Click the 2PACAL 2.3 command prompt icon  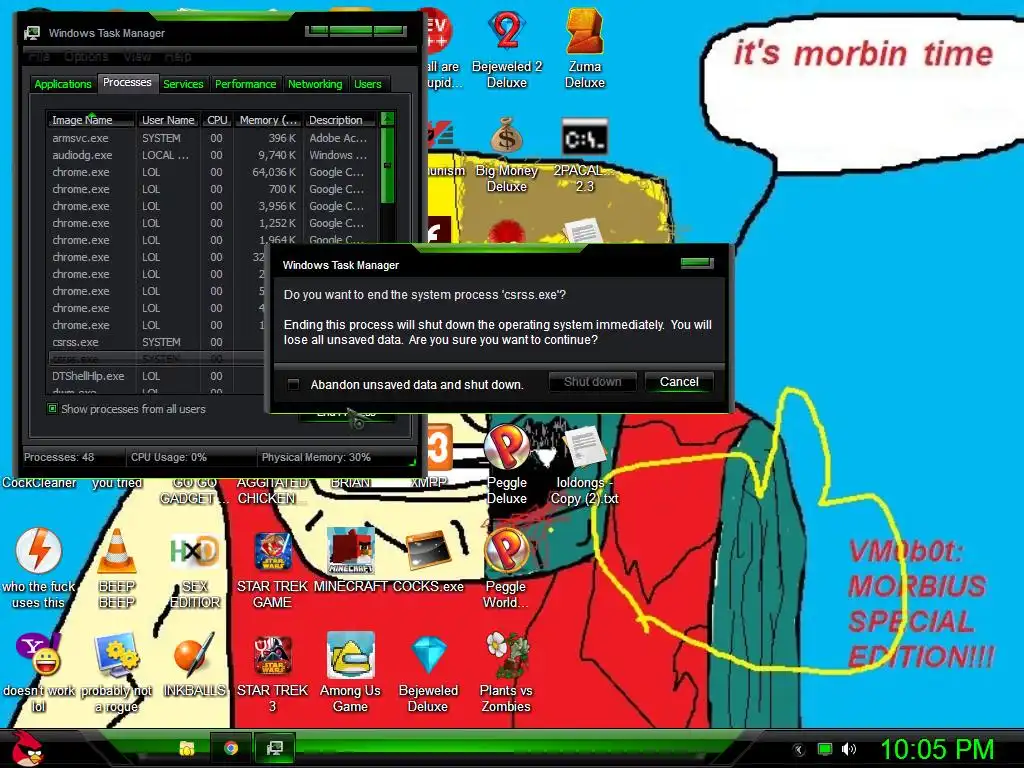(584, 137)
